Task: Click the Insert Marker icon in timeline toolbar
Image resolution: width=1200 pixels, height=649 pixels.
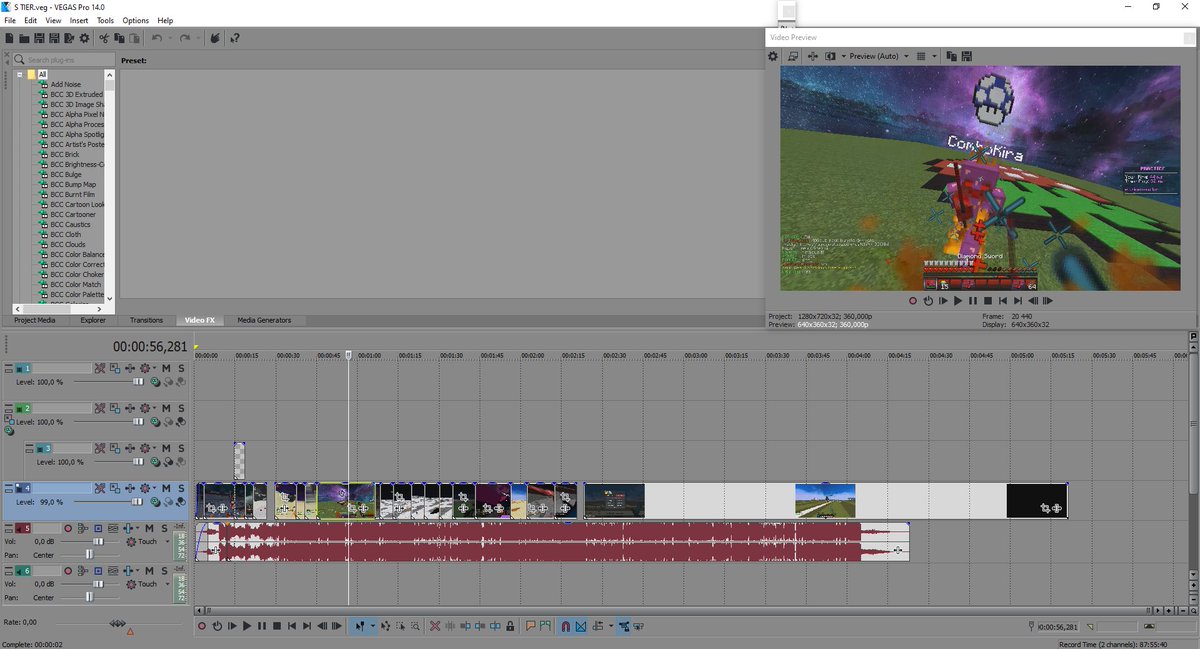Action: click(531, 626)
